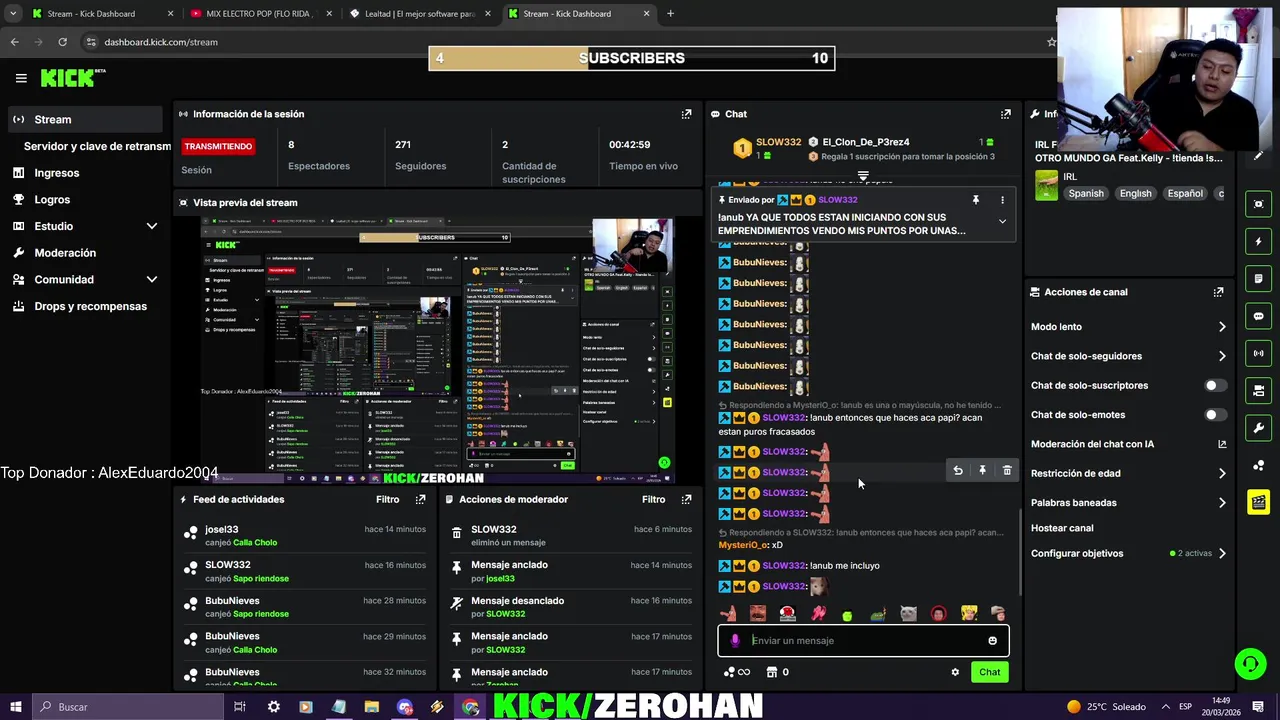Open Chat de solo-seguidores options

point(1128,356)
